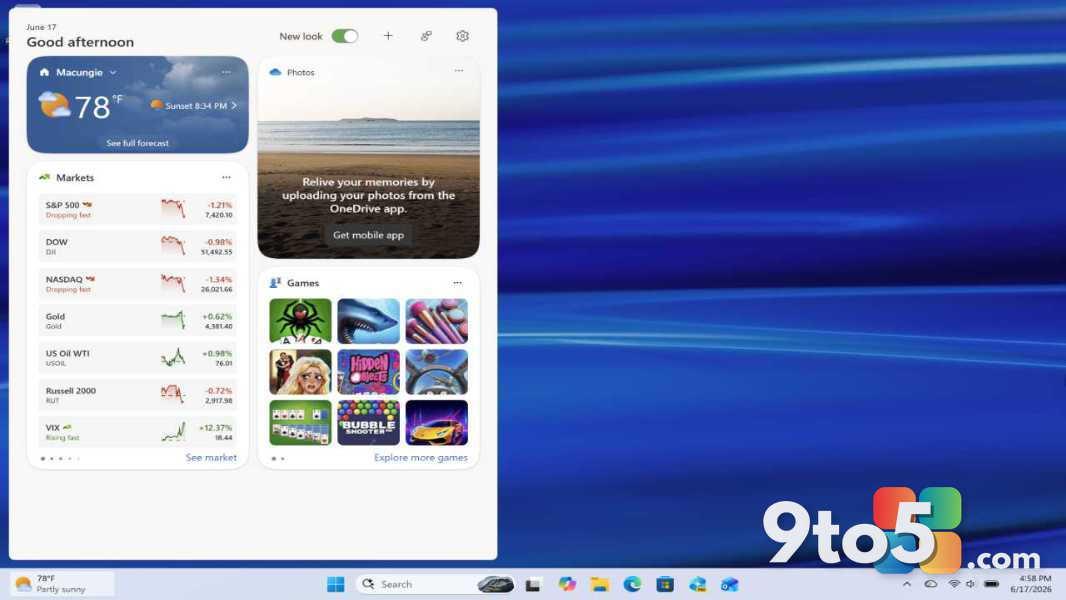Image resolution: width=1066 pixels, height=600 pixels.
Task: Select the S&P 500 market row
Action: click(x=138, y=209)
